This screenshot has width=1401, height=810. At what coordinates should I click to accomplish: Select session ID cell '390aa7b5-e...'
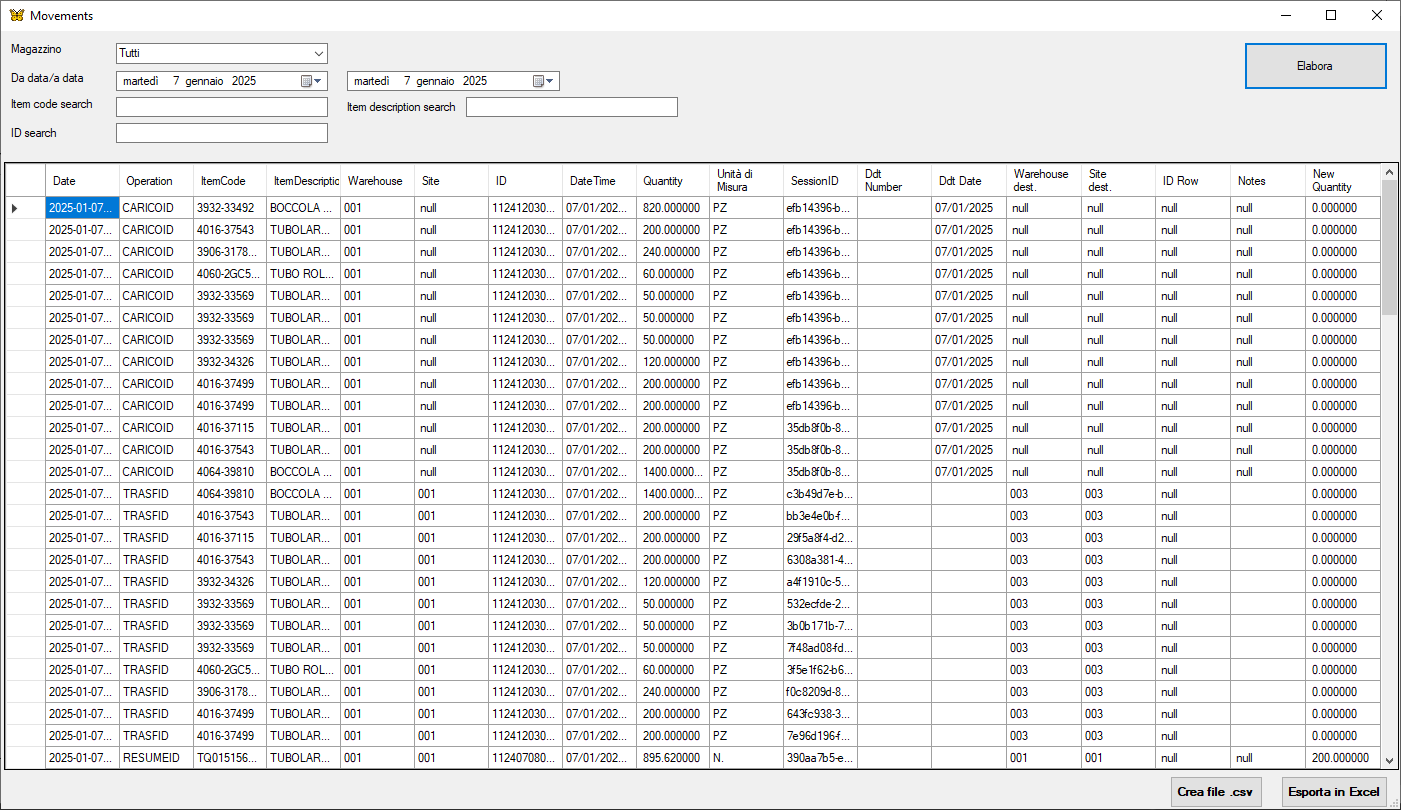[x=822, y=758]
